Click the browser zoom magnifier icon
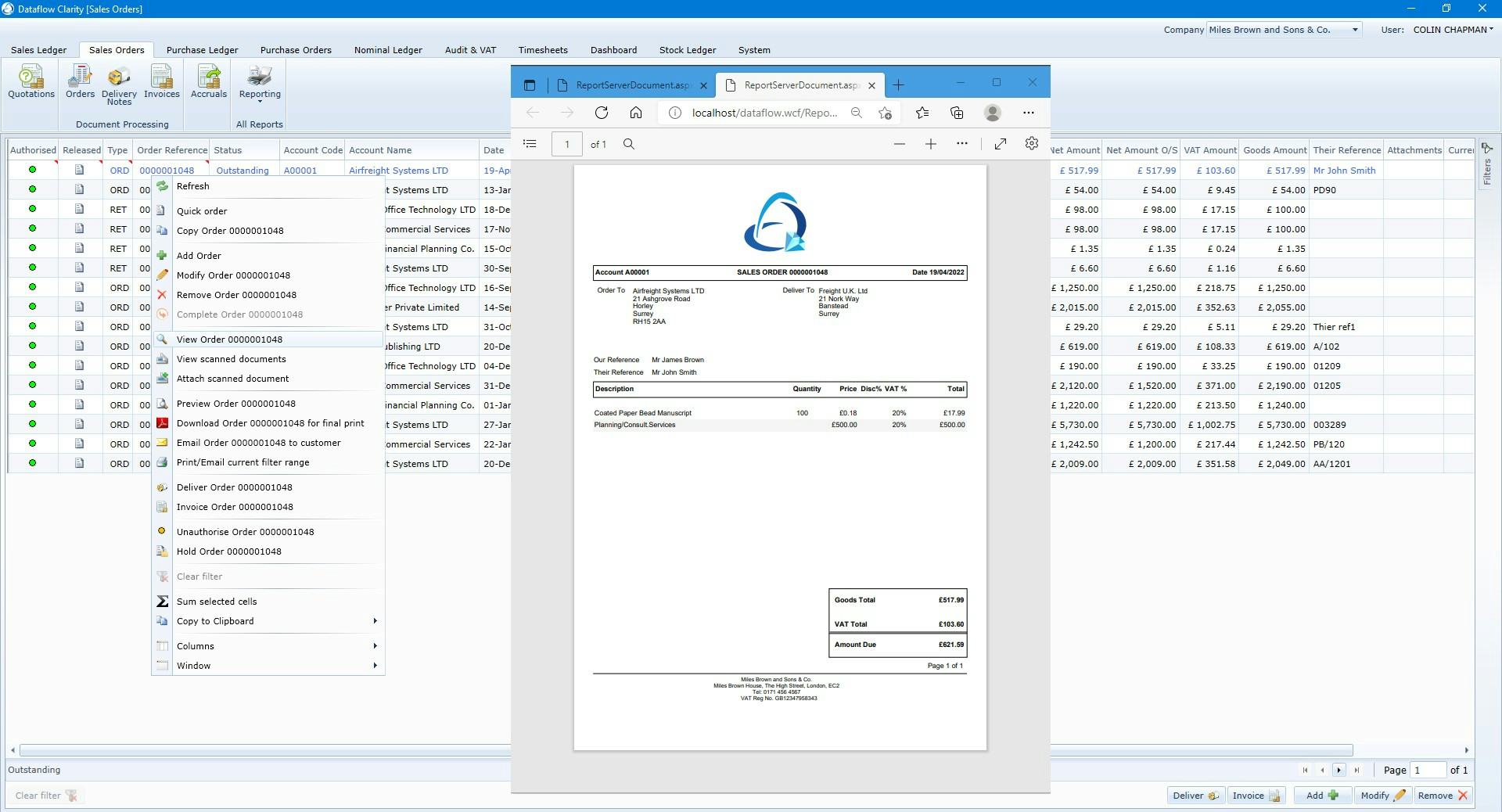1502x812 pixels. pyautogui.click(x=857, y=113)
